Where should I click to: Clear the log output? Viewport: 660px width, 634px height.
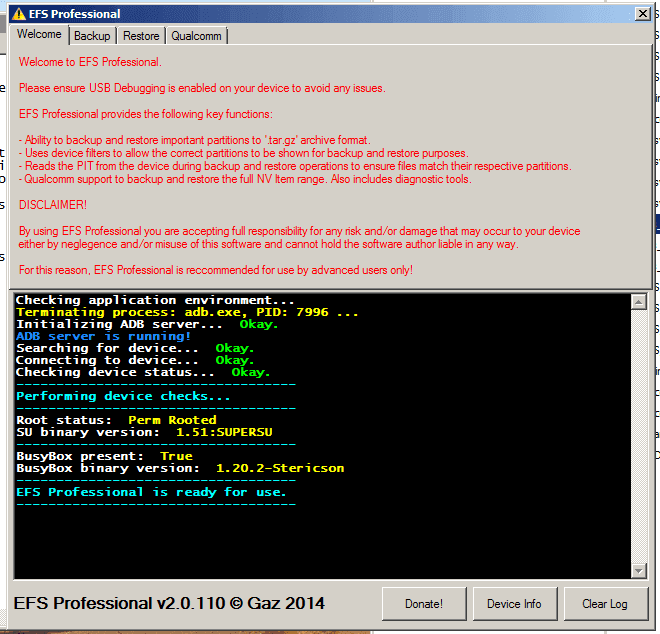point(605,604)
